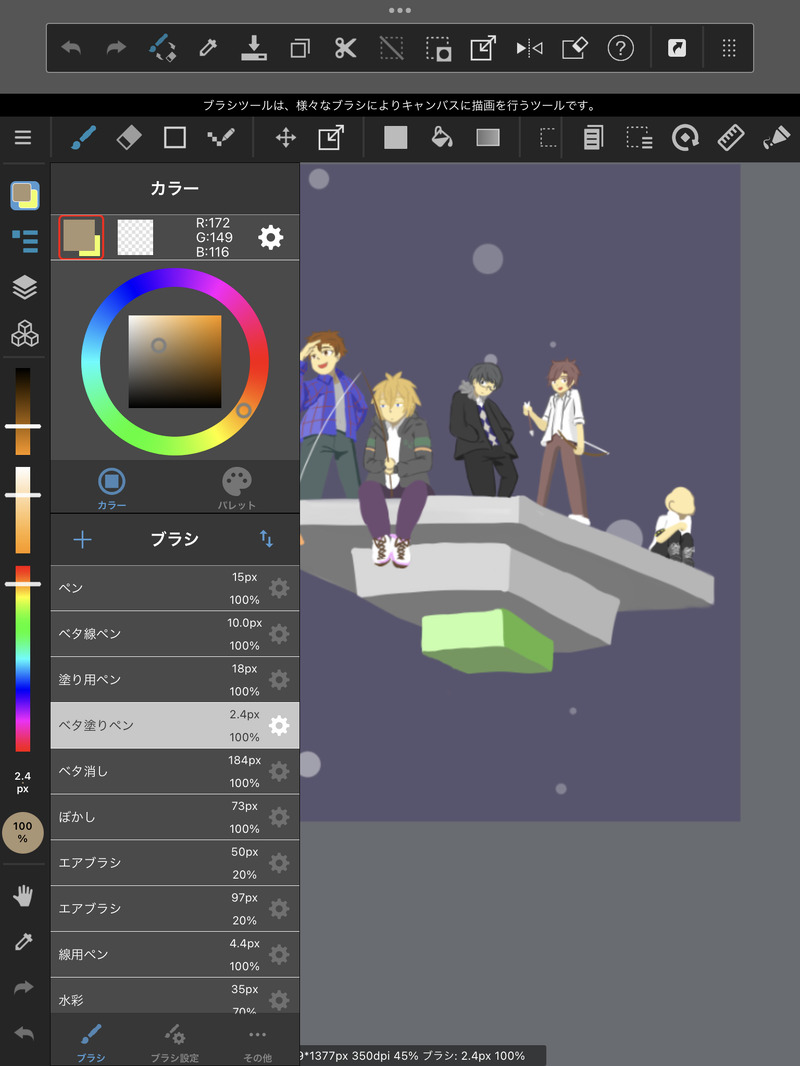Tap the 100% opacity circle in the sidebar
800x1066 pixels.
(23, 832)
